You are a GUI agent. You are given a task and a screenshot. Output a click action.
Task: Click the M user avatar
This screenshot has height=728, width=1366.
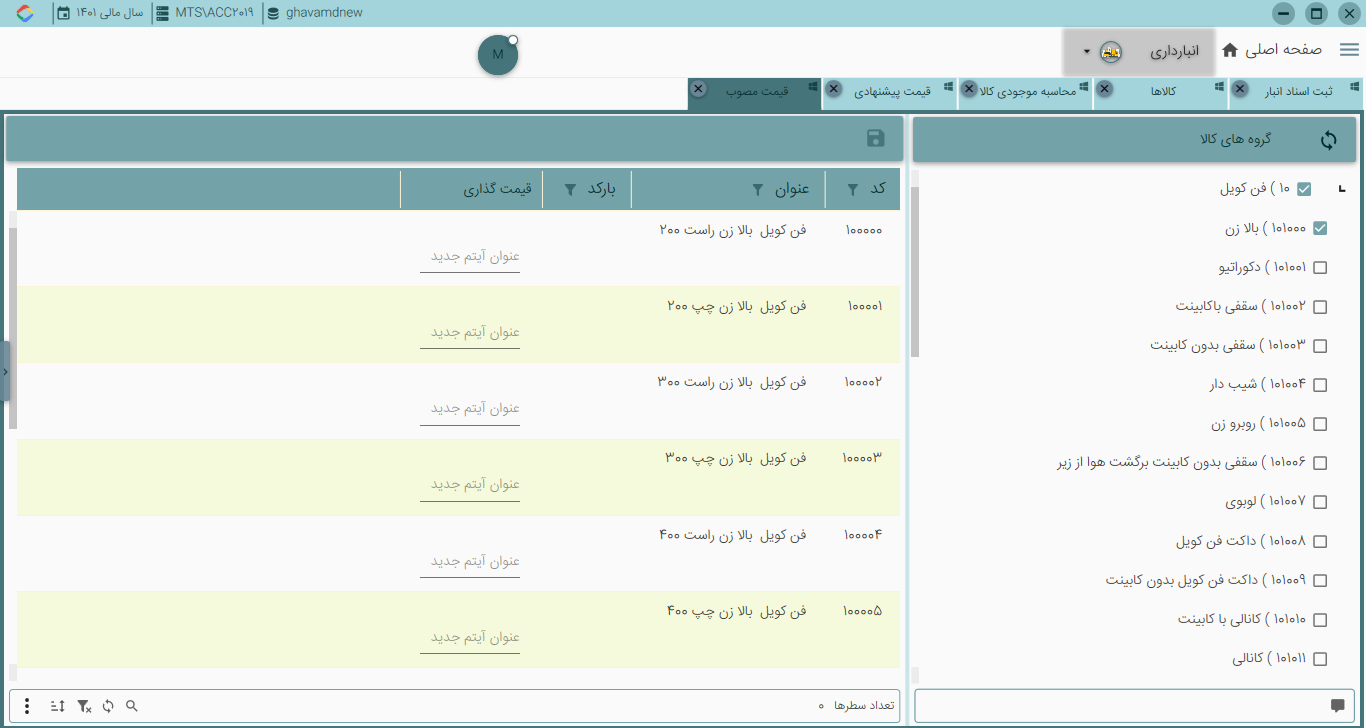coord(498,54)
